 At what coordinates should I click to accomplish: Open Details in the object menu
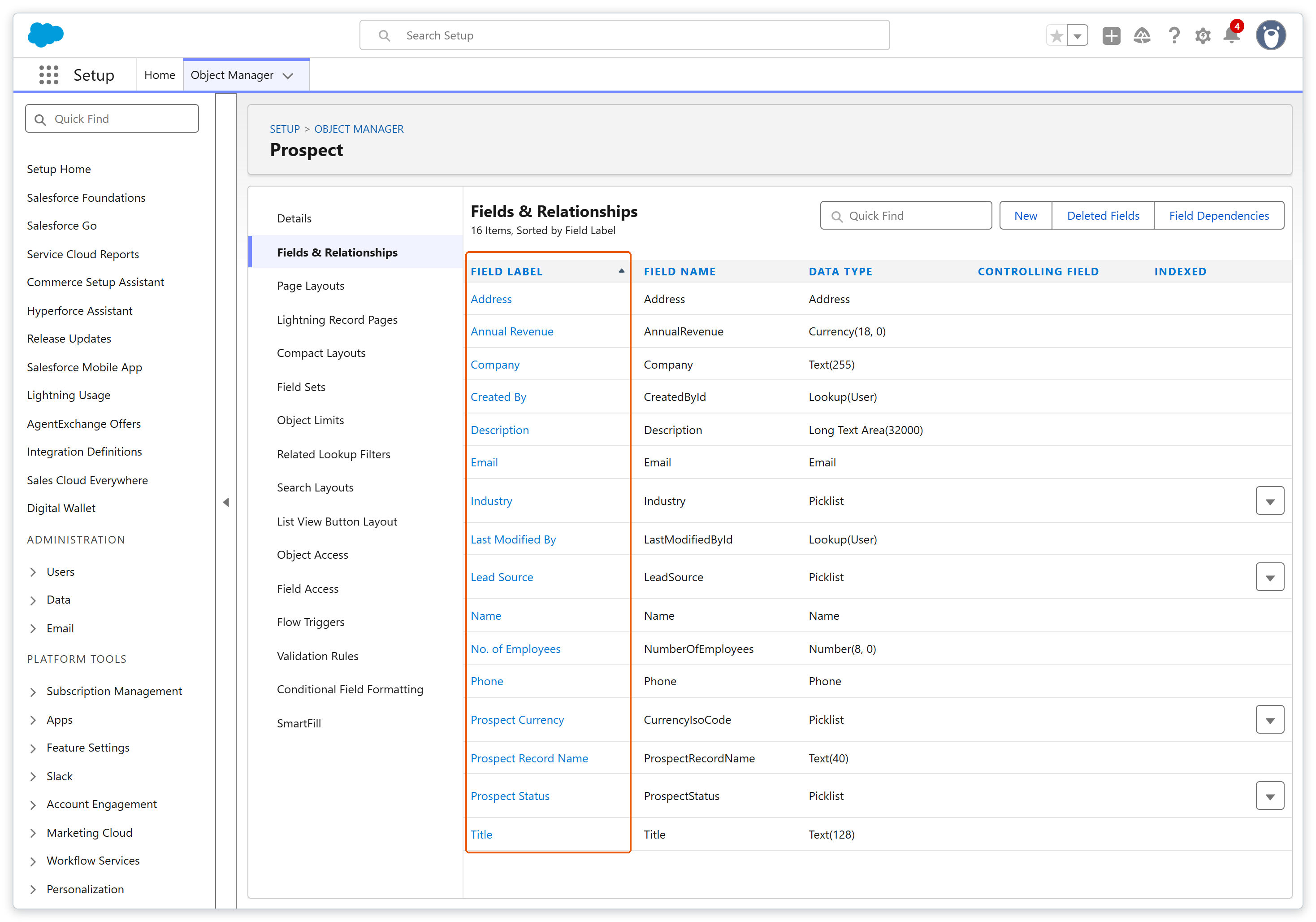(294, 218)
